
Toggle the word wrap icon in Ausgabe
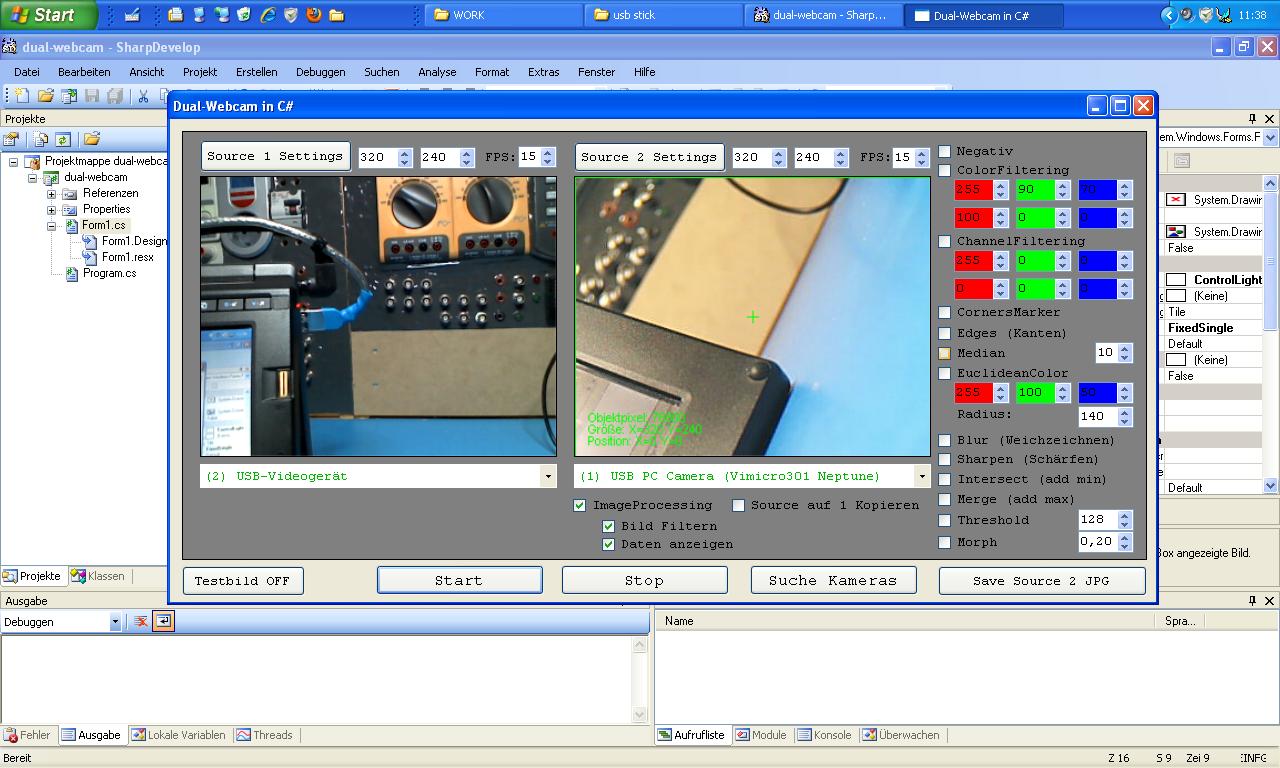point(163,621)
